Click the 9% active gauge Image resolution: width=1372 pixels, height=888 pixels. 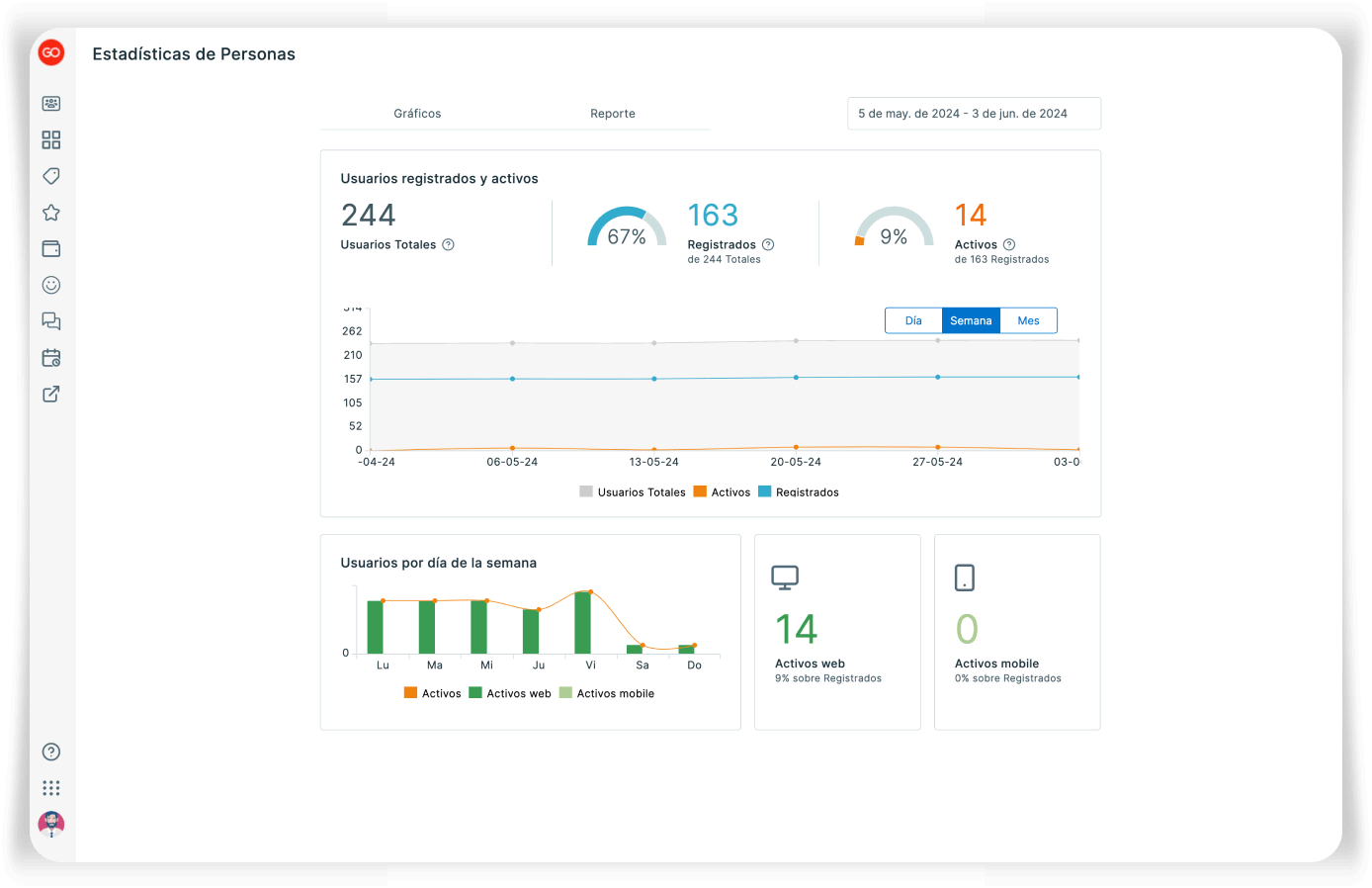coord(894,227)
